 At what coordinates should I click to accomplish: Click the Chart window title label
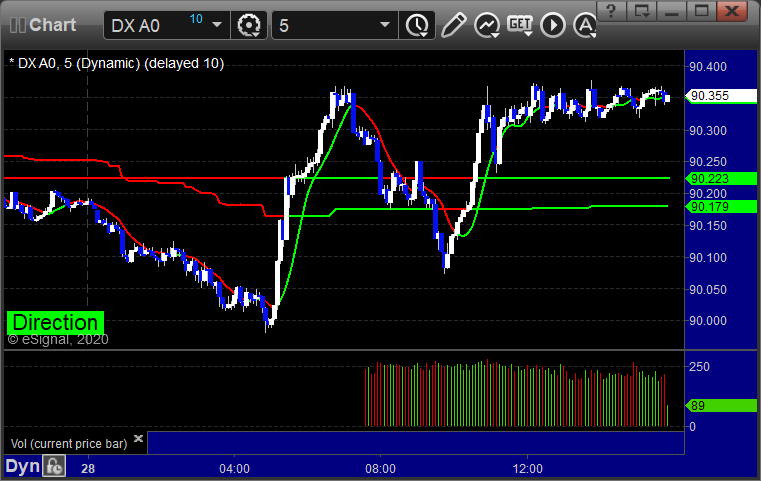[x=52, y=25]
